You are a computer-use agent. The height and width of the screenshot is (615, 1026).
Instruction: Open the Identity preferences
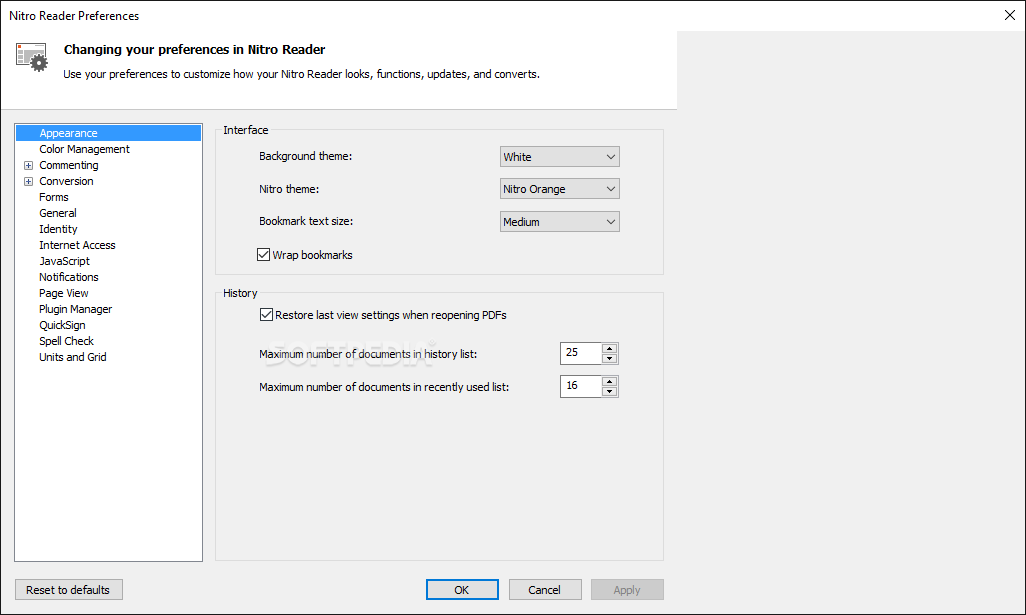click(58, 229)
